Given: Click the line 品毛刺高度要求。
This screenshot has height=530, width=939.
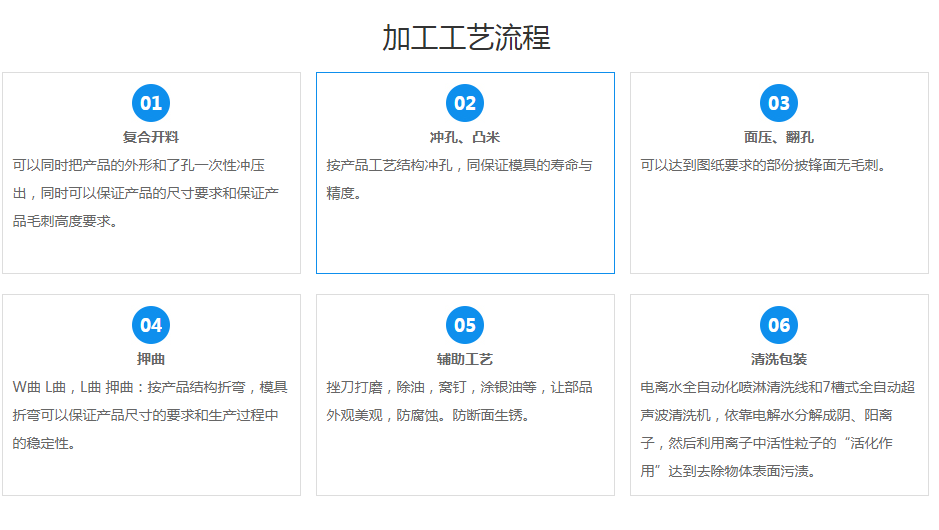Looking at the screenshot, I should (65, 222).
